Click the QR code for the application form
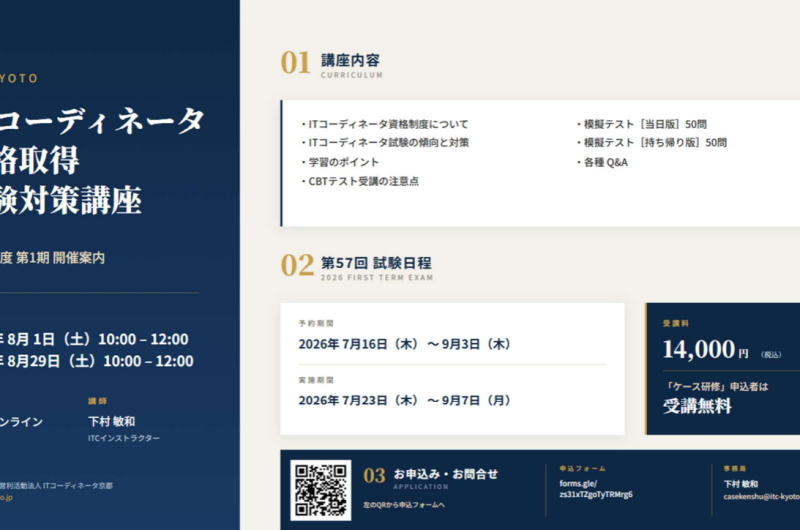800x530 pixels. pyautogui.click(x=321, y=490)
